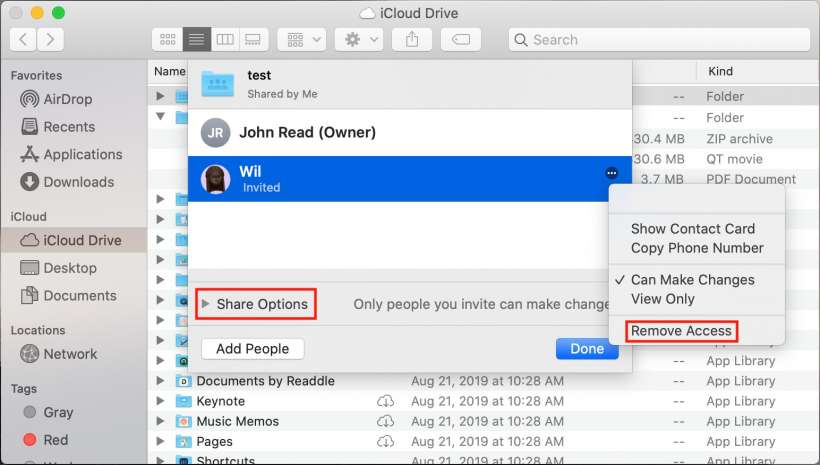Select View Only permission
Viewport: 820px width, 465px height.
click(663, 299)
